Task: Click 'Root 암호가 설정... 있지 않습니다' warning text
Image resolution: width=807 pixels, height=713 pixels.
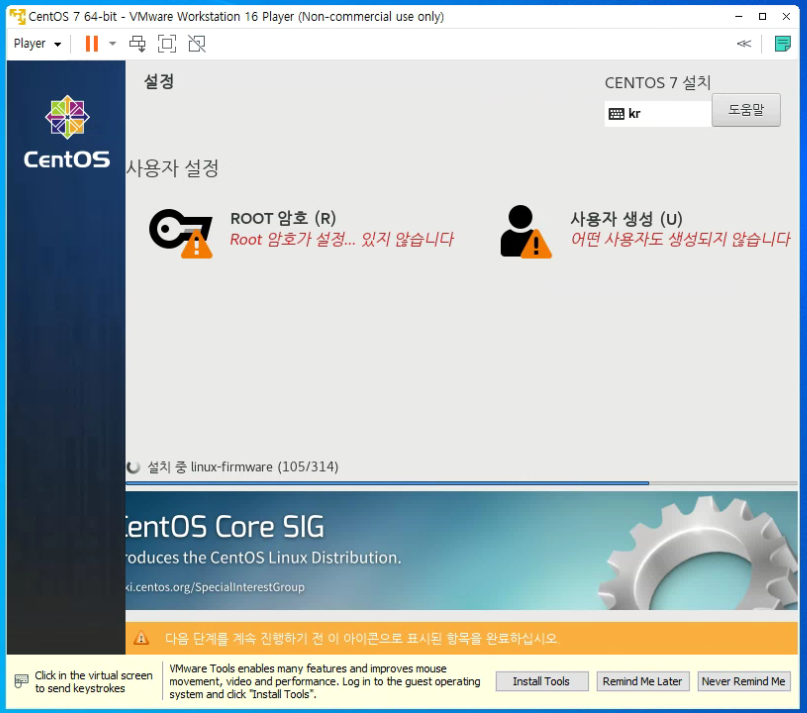Action: 342,239
